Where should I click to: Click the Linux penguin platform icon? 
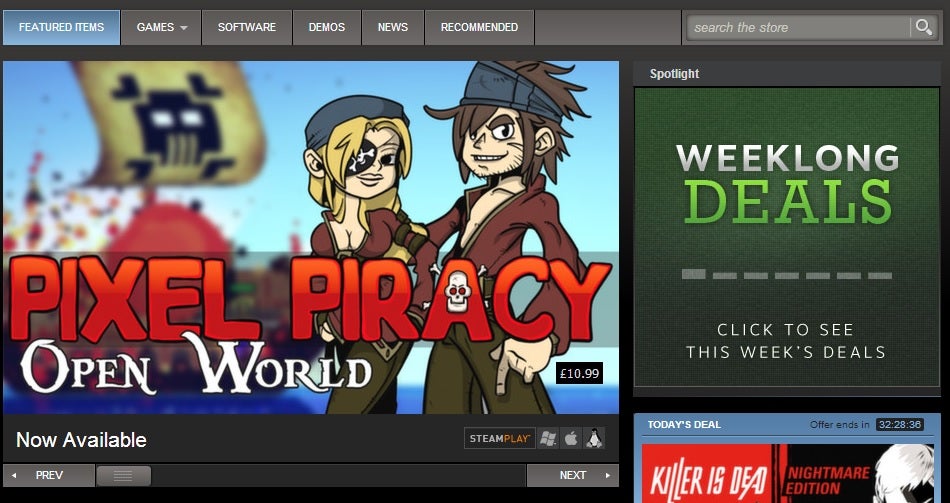click(595, 438)
